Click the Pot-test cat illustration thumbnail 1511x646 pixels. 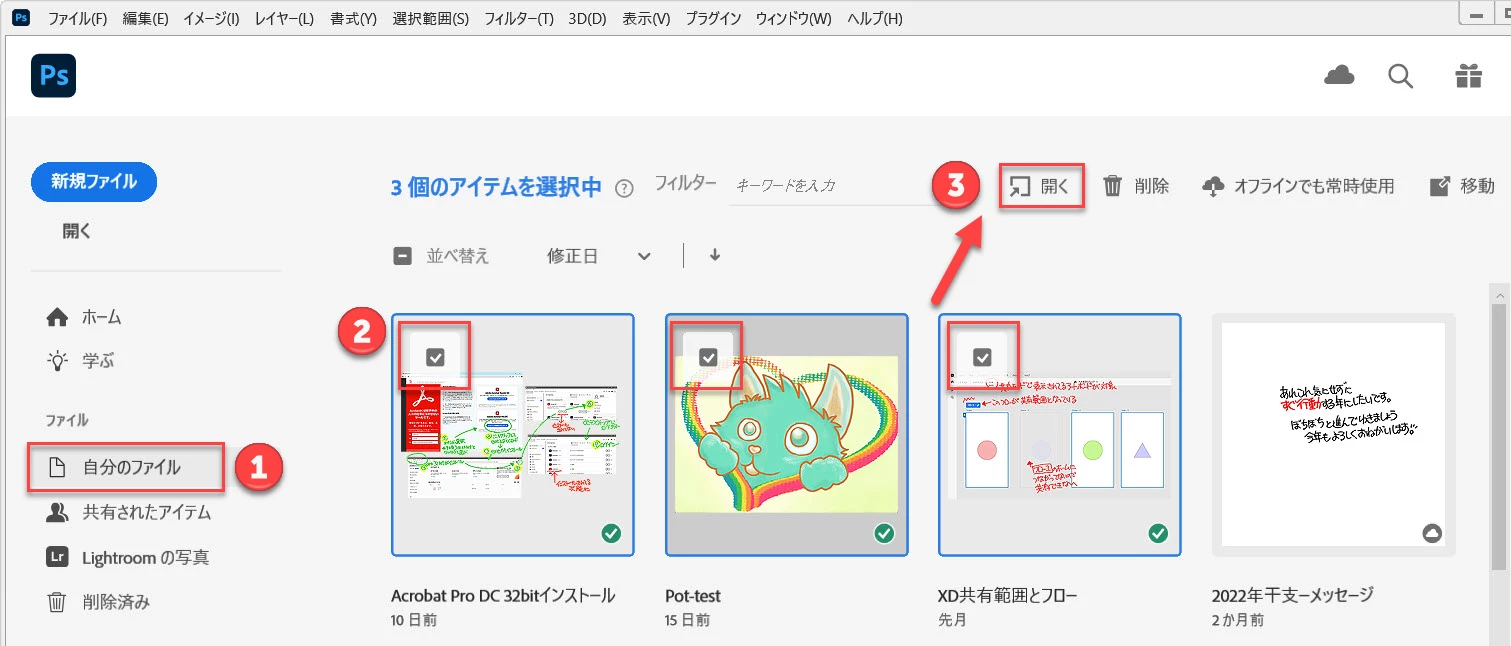(x=787, y=434)
